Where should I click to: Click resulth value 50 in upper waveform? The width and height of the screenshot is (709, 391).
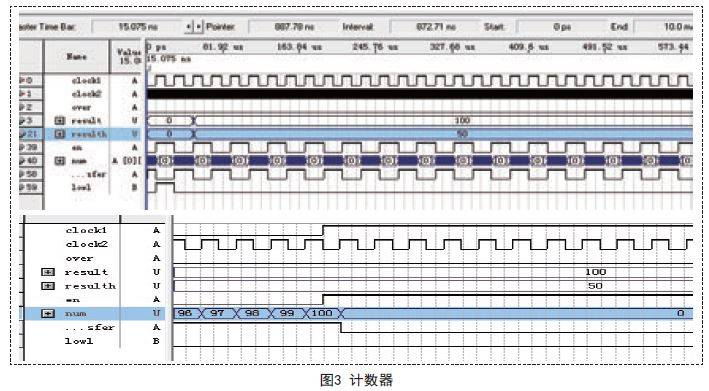pyautogui.click(x=462, y=134)
